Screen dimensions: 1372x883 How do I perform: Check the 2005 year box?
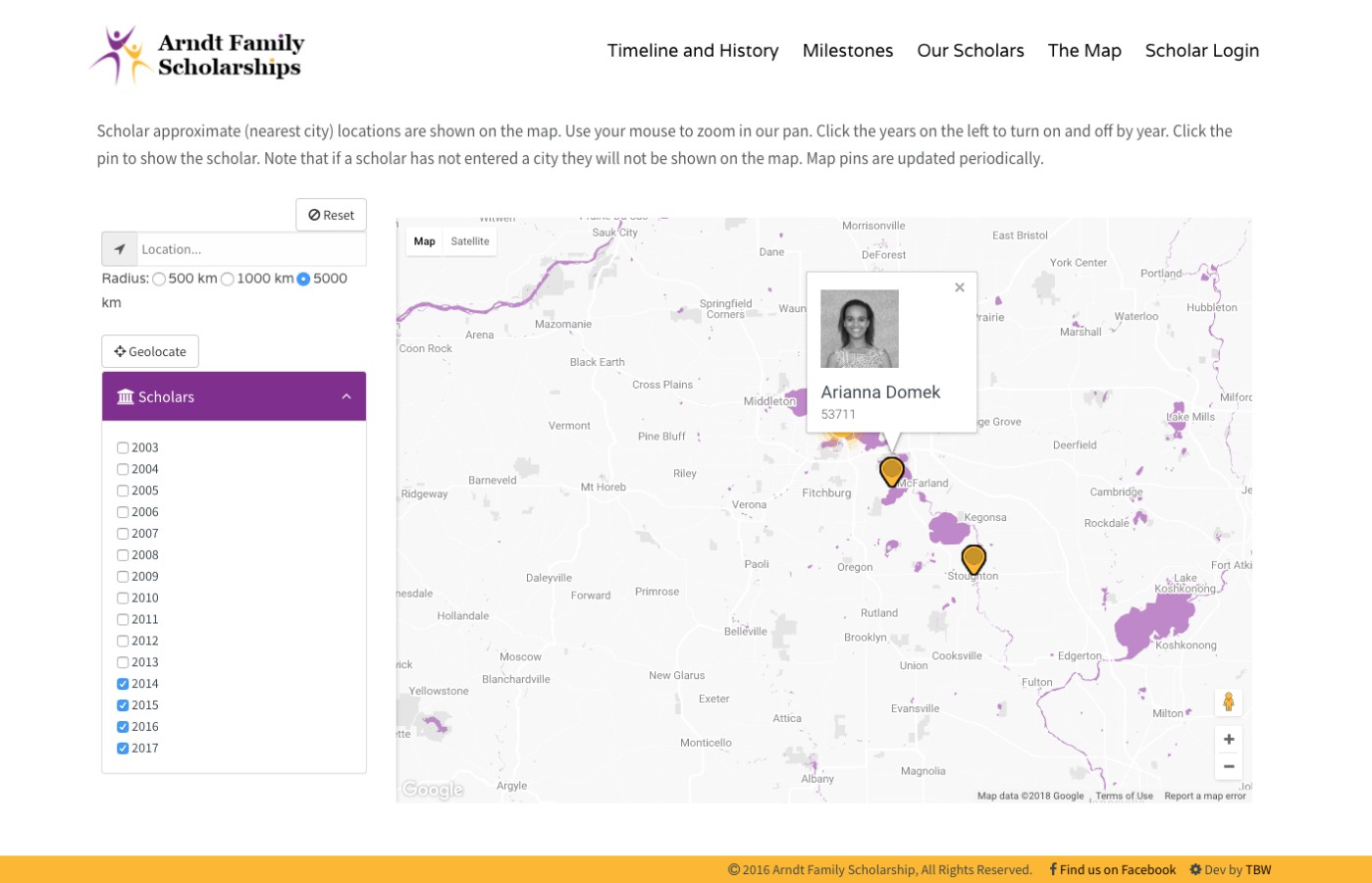[x=123, y=491]
